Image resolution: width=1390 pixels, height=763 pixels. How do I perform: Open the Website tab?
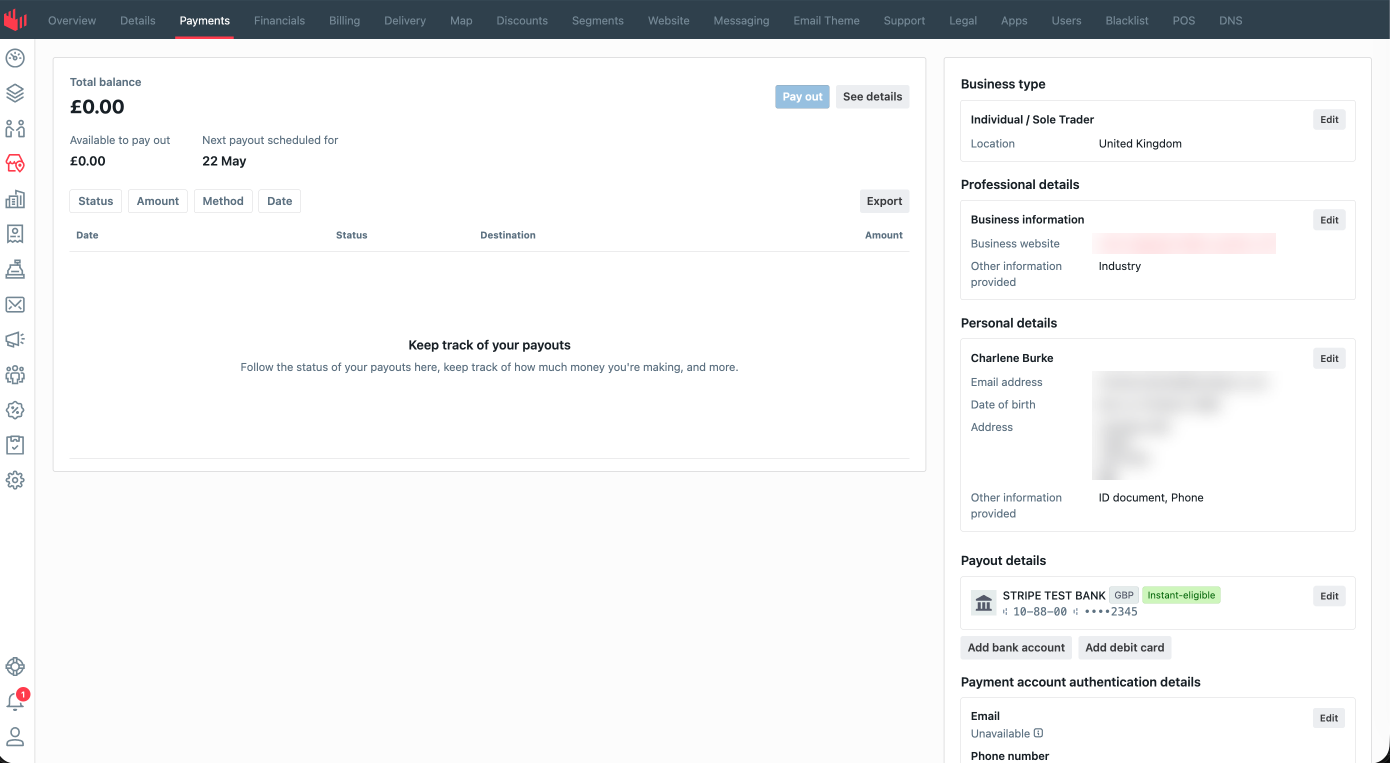tap(669, 20)
